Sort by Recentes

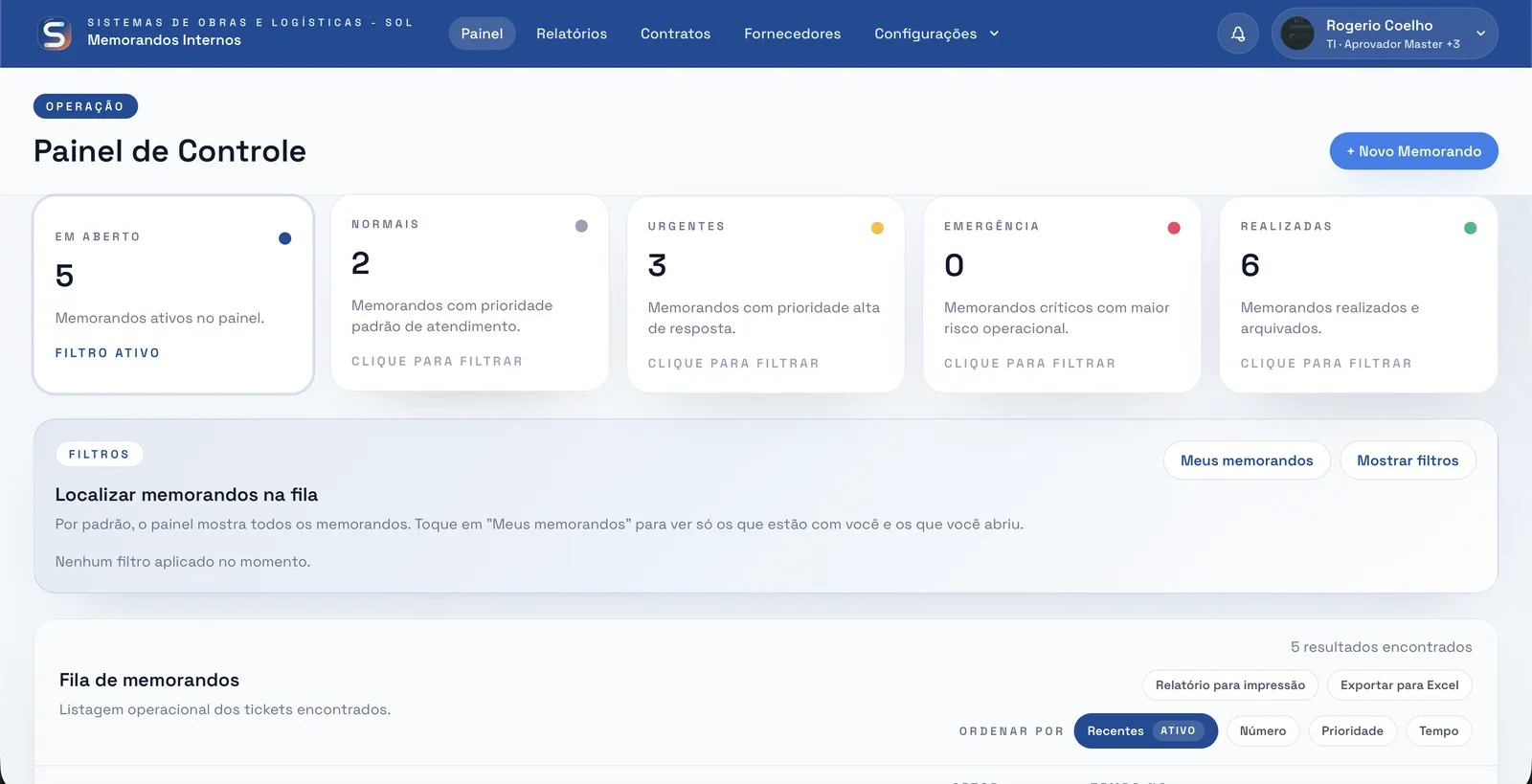click(x=1145, y=730)
